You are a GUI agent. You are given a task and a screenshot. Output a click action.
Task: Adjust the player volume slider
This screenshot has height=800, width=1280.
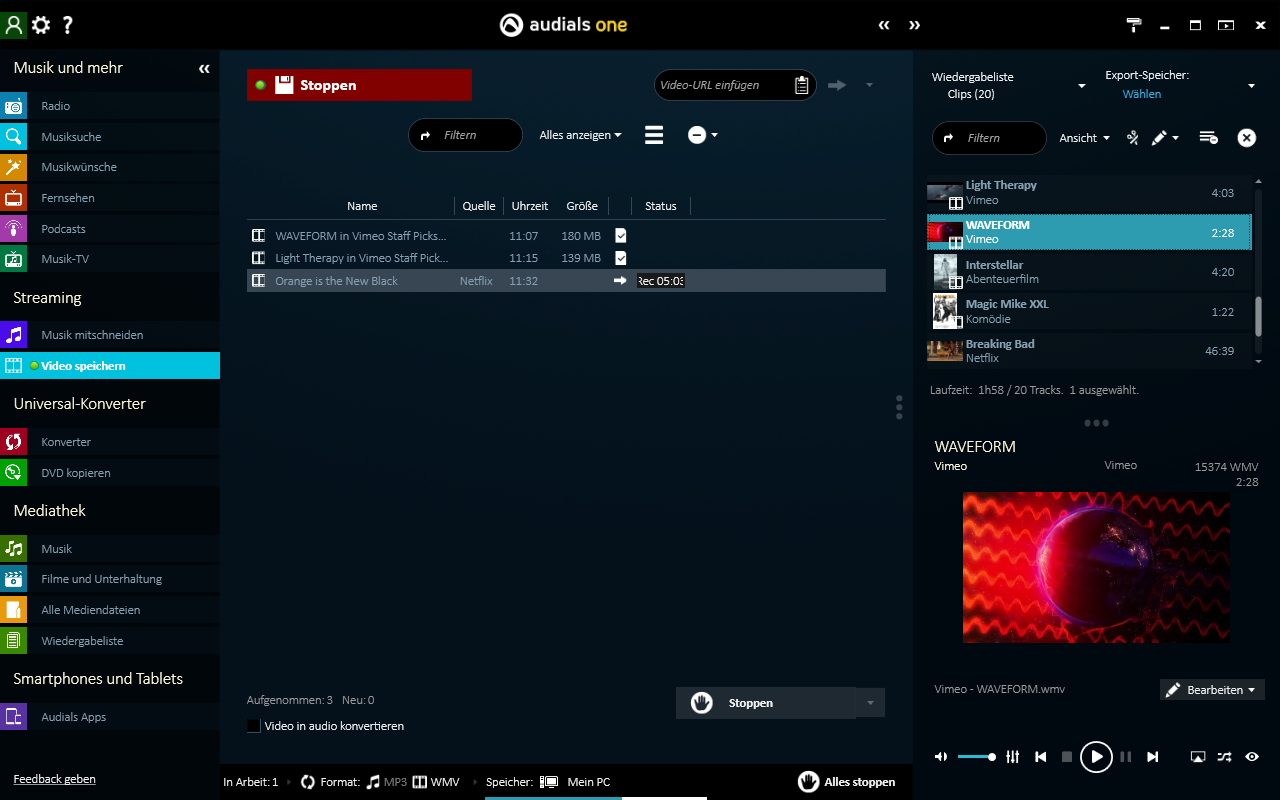(x=976, y=757)
